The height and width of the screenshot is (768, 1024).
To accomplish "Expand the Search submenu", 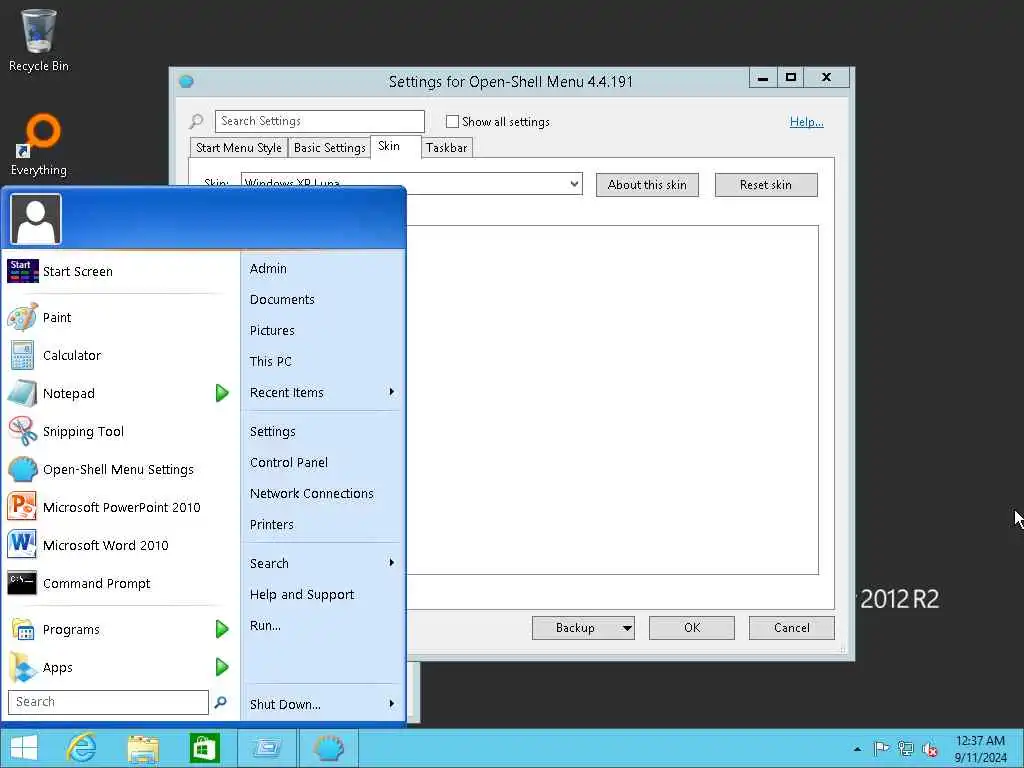I will coord(392,563).
